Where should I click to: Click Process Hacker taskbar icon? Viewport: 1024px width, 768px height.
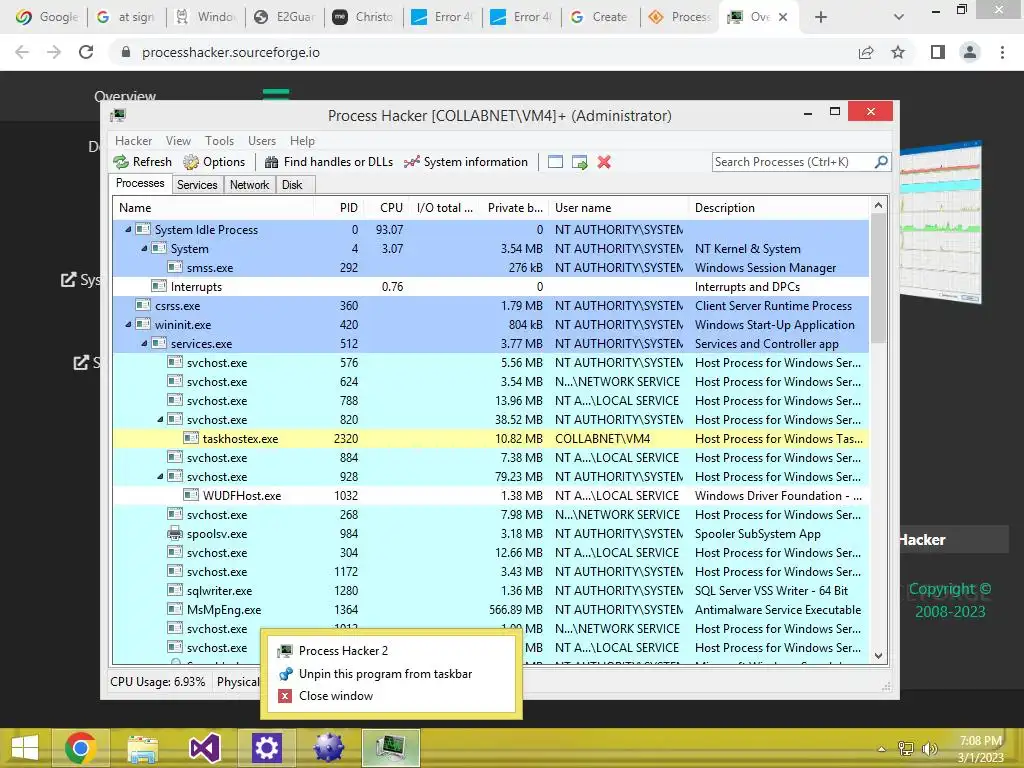(x=391, y=748)
